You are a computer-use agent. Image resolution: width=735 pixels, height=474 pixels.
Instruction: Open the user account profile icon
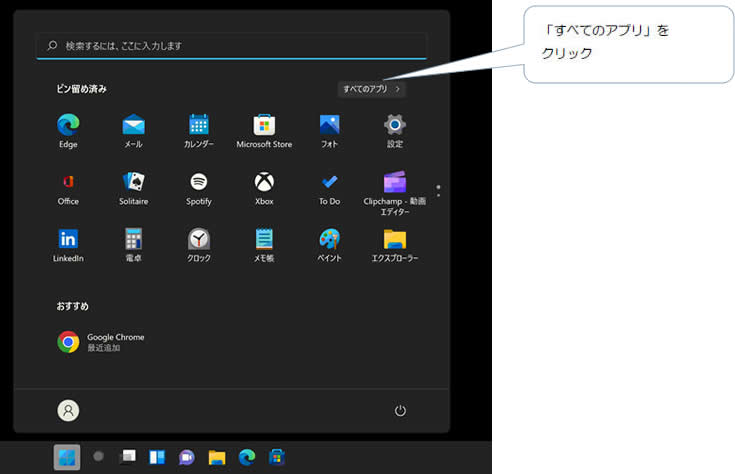pos(68,411)
